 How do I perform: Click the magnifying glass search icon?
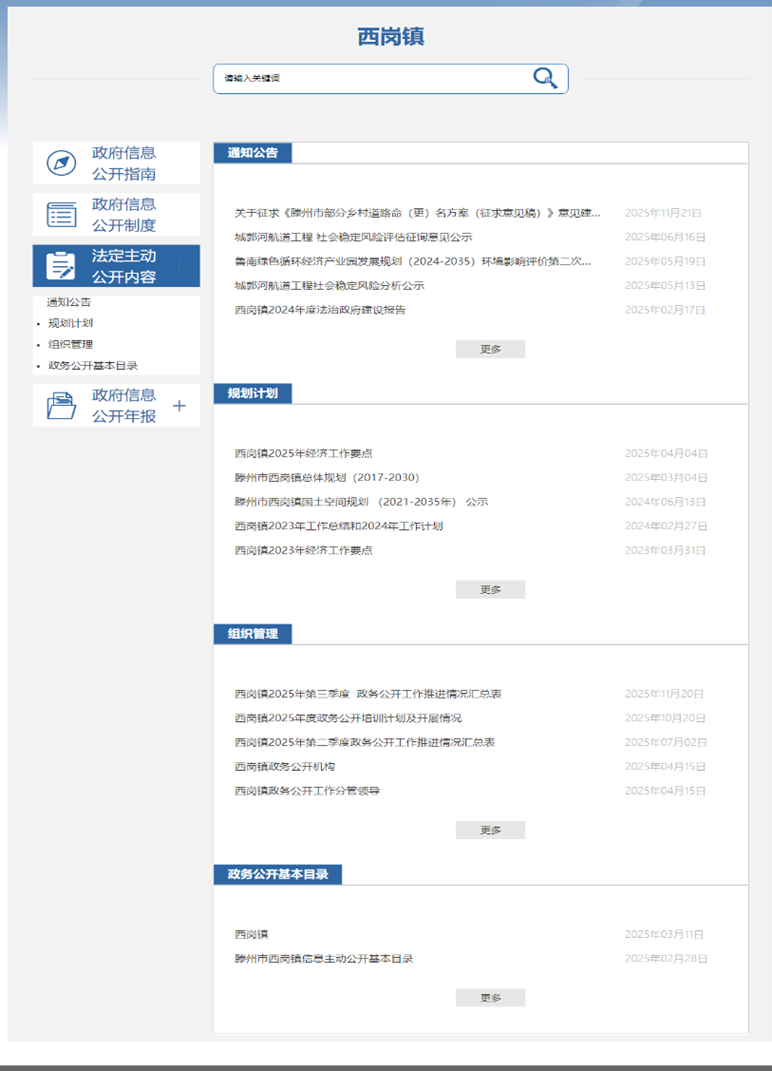(544, 78)
